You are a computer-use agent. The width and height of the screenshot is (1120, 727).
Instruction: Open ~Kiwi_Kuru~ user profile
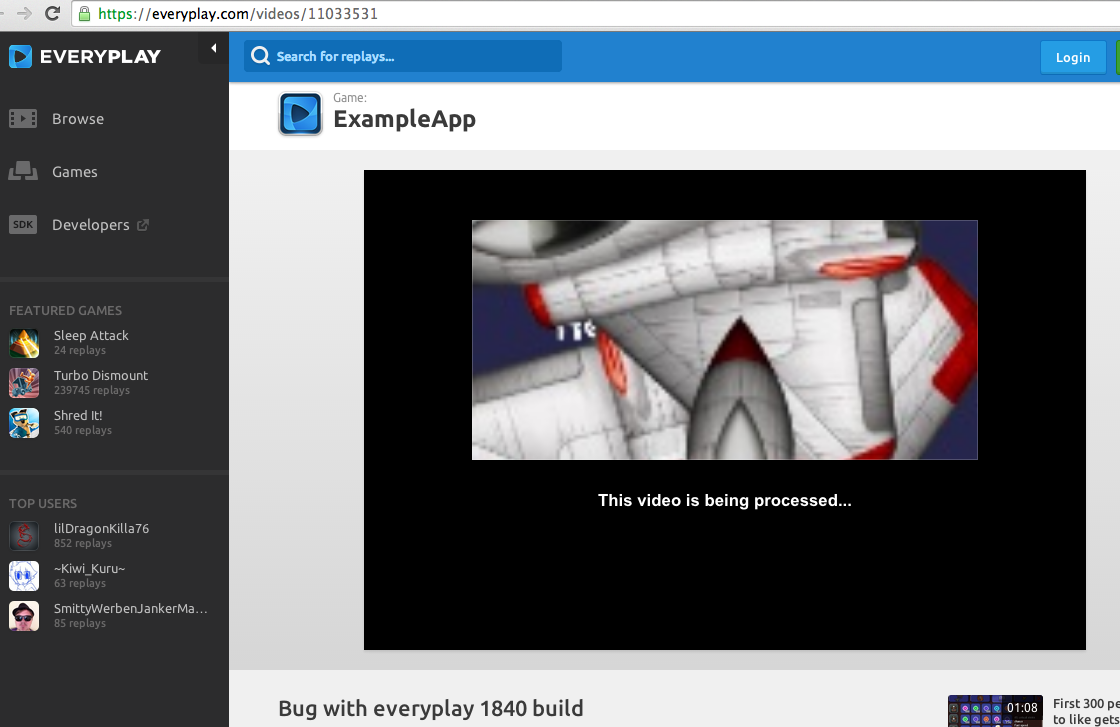[x=89, y=568]
